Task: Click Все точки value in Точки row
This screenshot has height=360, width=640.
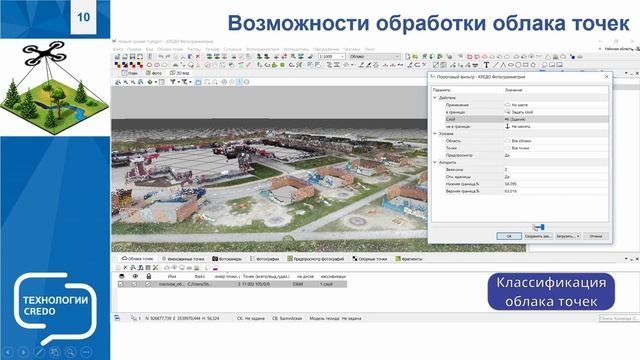Action: coord(520,148)
